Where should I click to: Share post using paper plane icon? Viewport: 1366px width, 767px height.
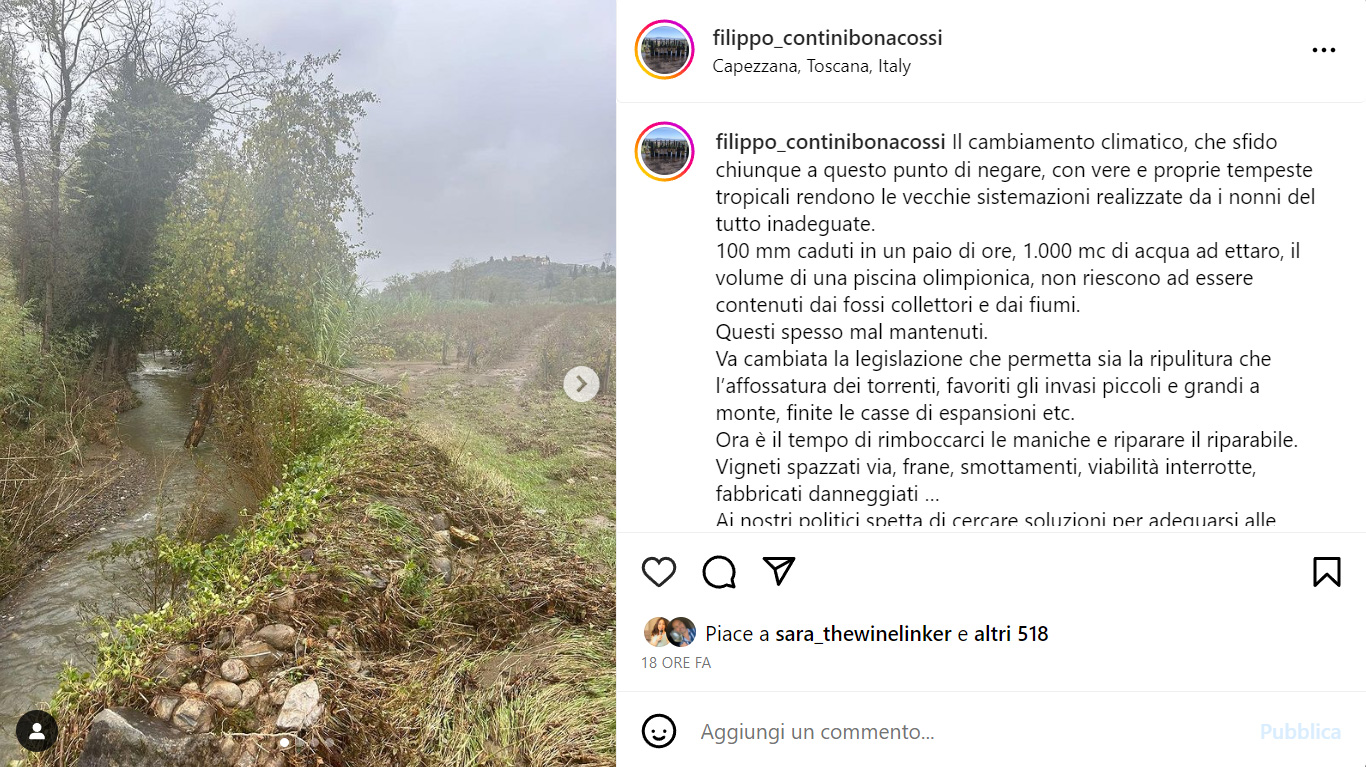pos(779,571)
